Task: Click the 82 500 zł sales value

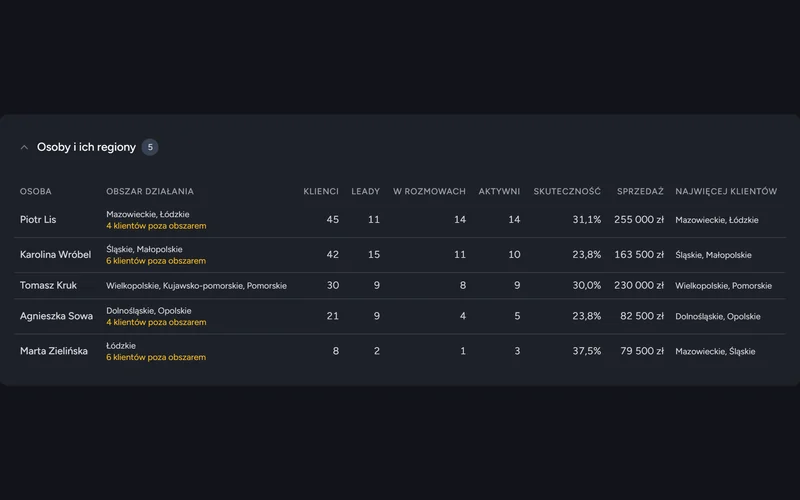Action: pyautogui.click(x=642, y=316)
